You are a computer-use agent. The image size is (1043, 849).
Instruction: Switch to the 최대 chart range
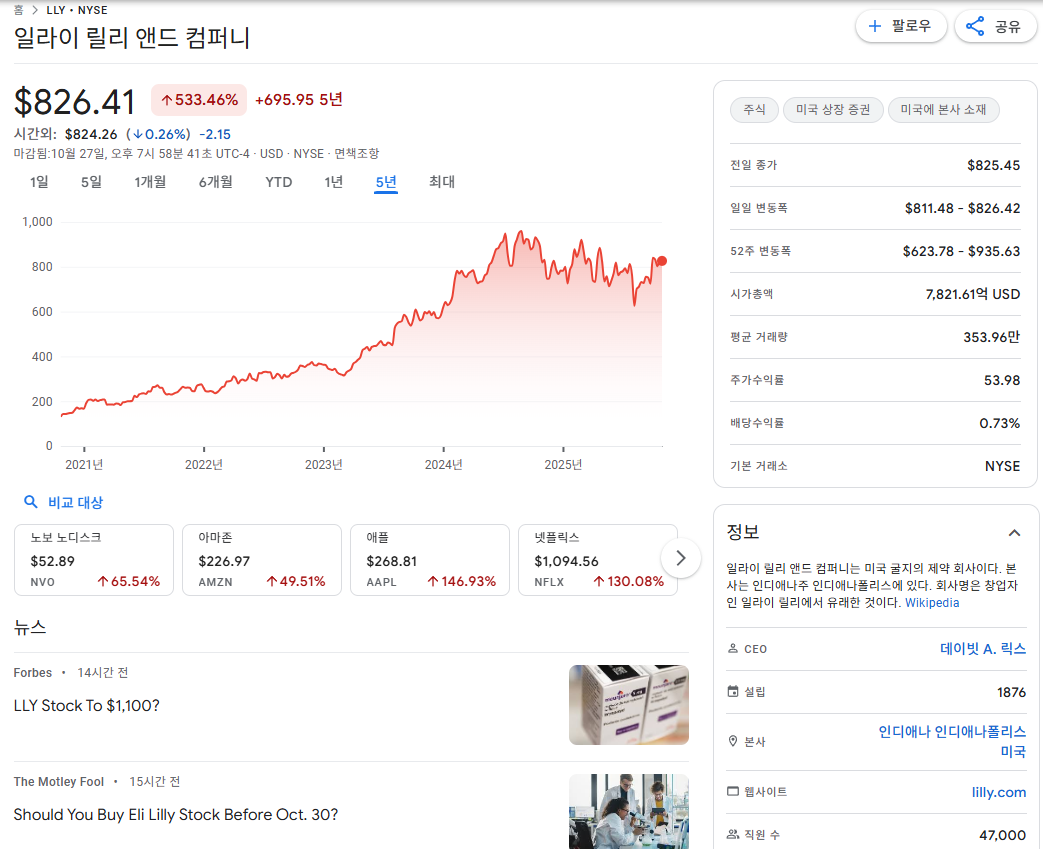point(442,182)
